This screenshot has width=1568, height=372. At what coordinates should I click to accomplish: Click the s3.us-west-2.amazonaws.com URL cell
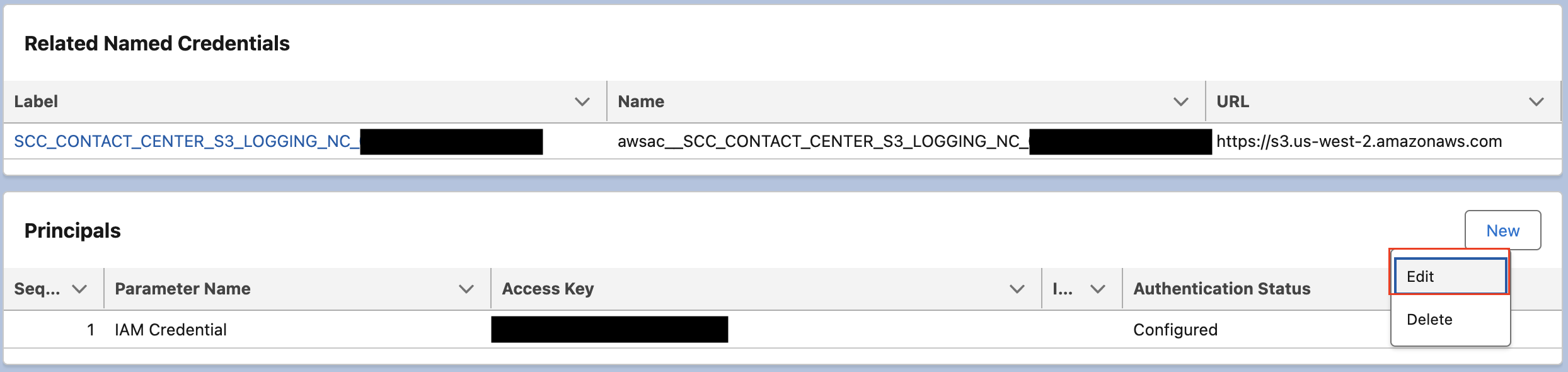(x=1359, y=141)
